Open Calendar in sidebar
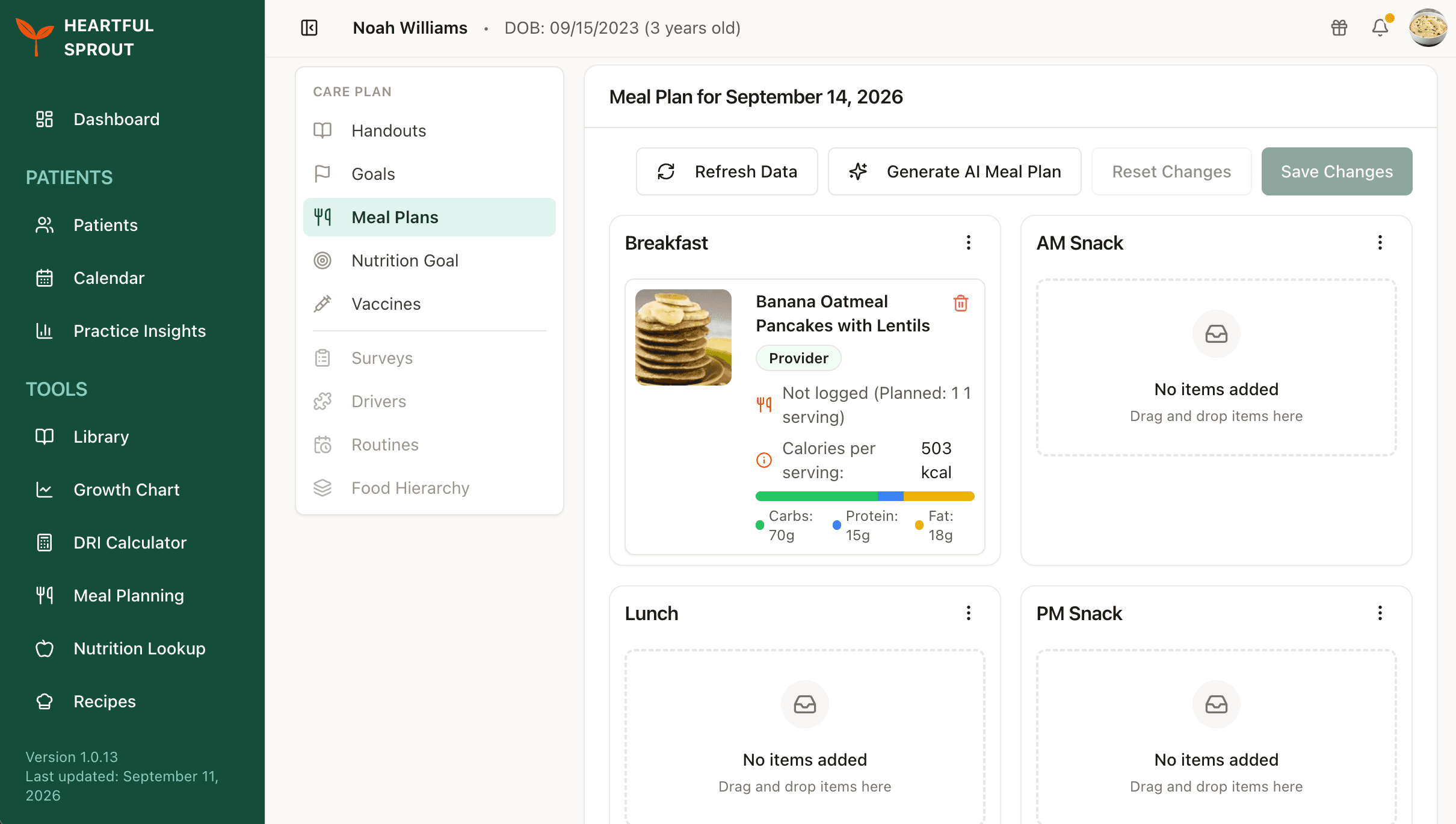This screenshot has width=1456, height=824. pos(132,278)
